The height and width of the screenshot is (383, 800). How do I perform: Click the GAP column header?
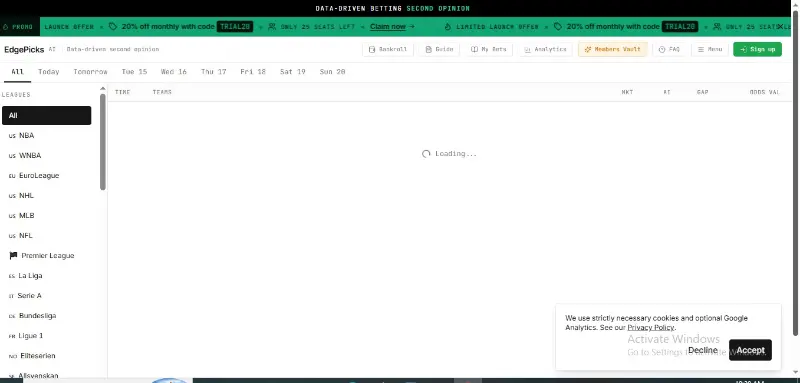(x=702, y=92)
